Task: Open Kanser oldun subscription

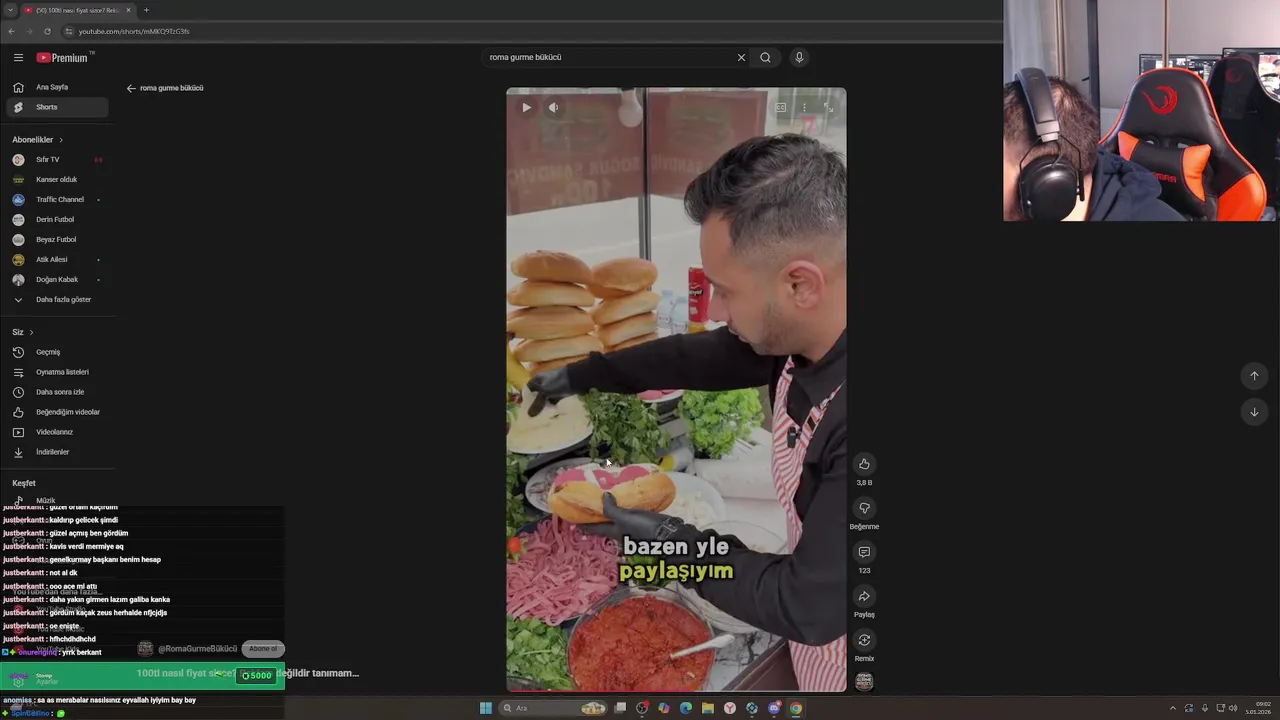Action: (57, 180)
